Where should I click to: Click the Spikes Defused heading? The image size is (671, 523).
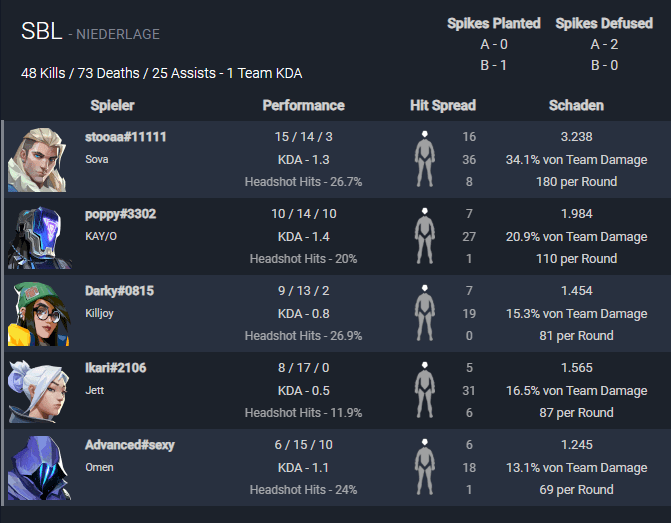(604, 23)
